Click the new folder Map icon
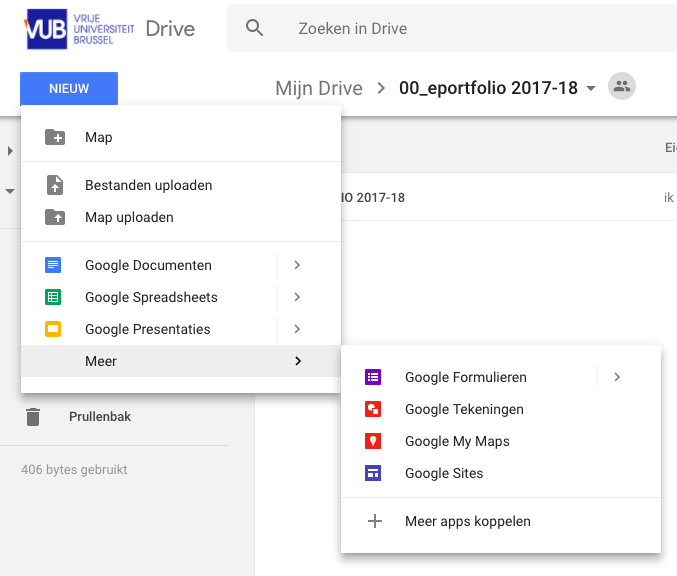This screenshot has height=576, width=677. (55, 137)
